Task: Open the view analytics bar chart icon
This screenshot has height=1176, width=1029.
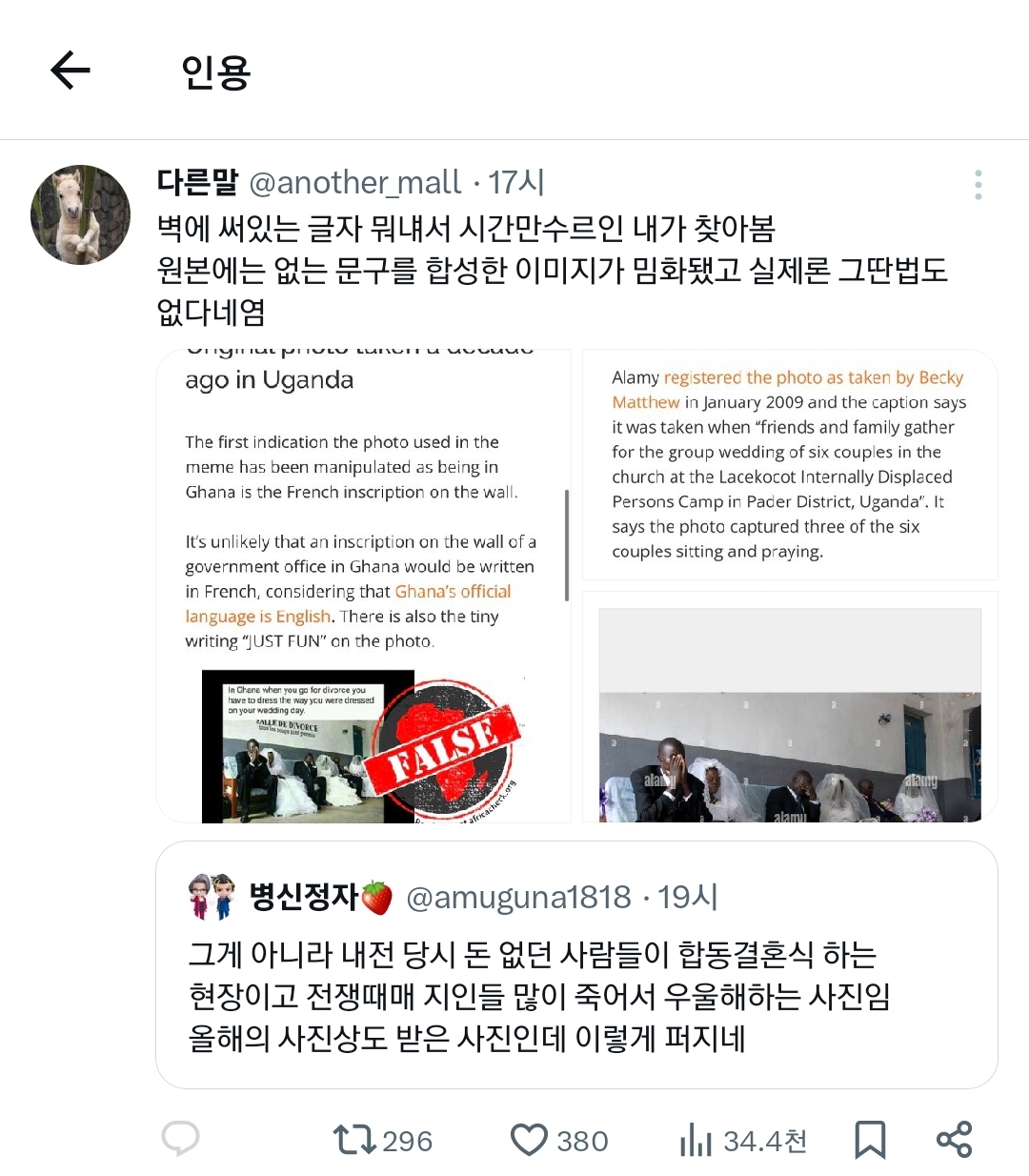Action: tap(696, 1140)
